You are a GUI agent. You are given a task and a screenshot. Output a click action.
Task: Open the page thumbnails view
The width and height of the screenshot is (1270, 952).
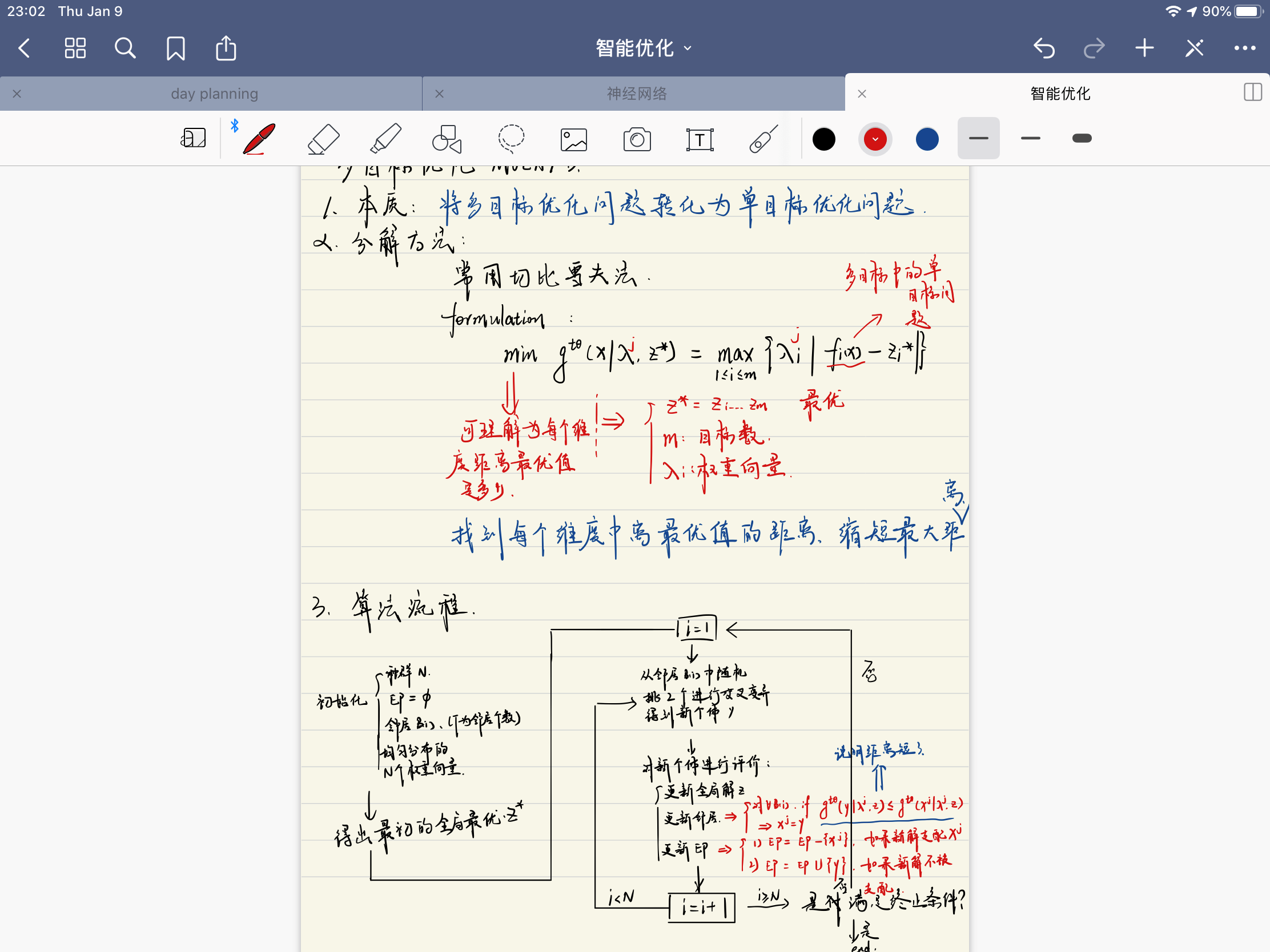coord(75,48)
